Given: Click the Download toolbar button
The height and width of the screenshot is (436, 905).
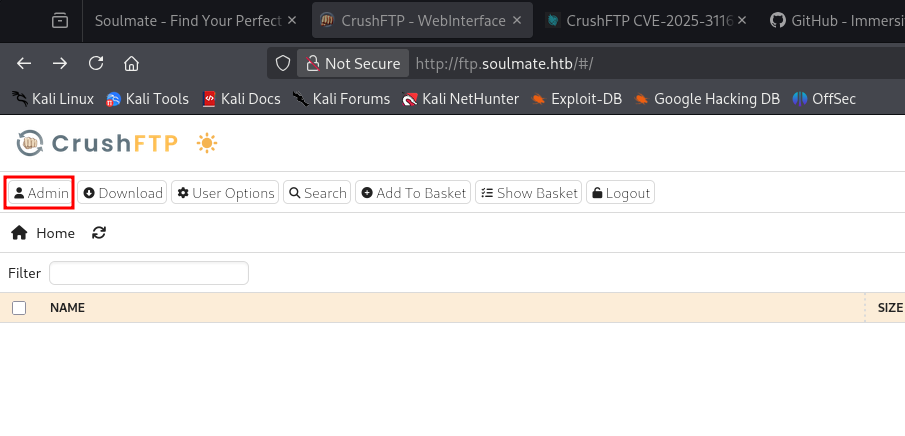Looking at the screenshot, I should [122, 193].
